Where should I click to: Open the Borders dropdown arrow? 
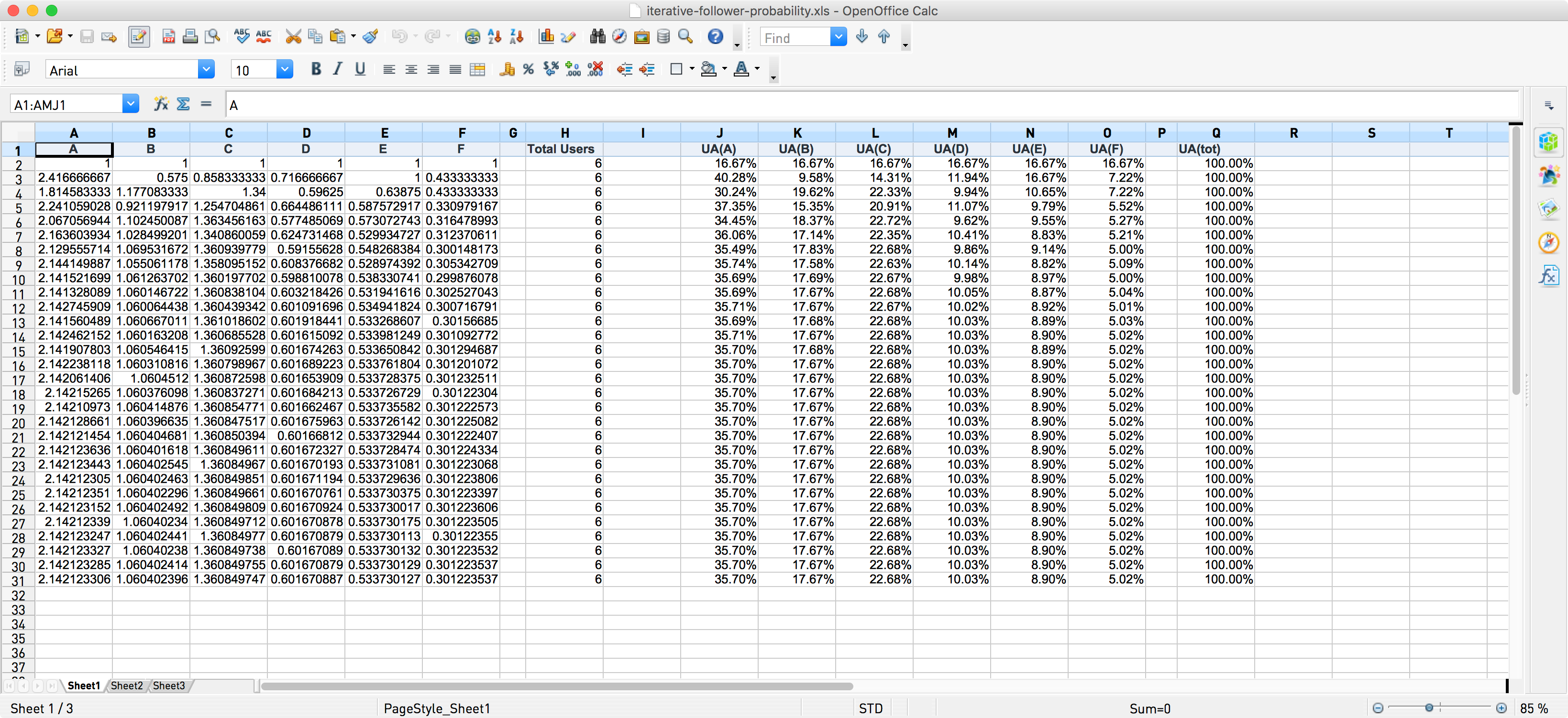click(x=692, y=69)
